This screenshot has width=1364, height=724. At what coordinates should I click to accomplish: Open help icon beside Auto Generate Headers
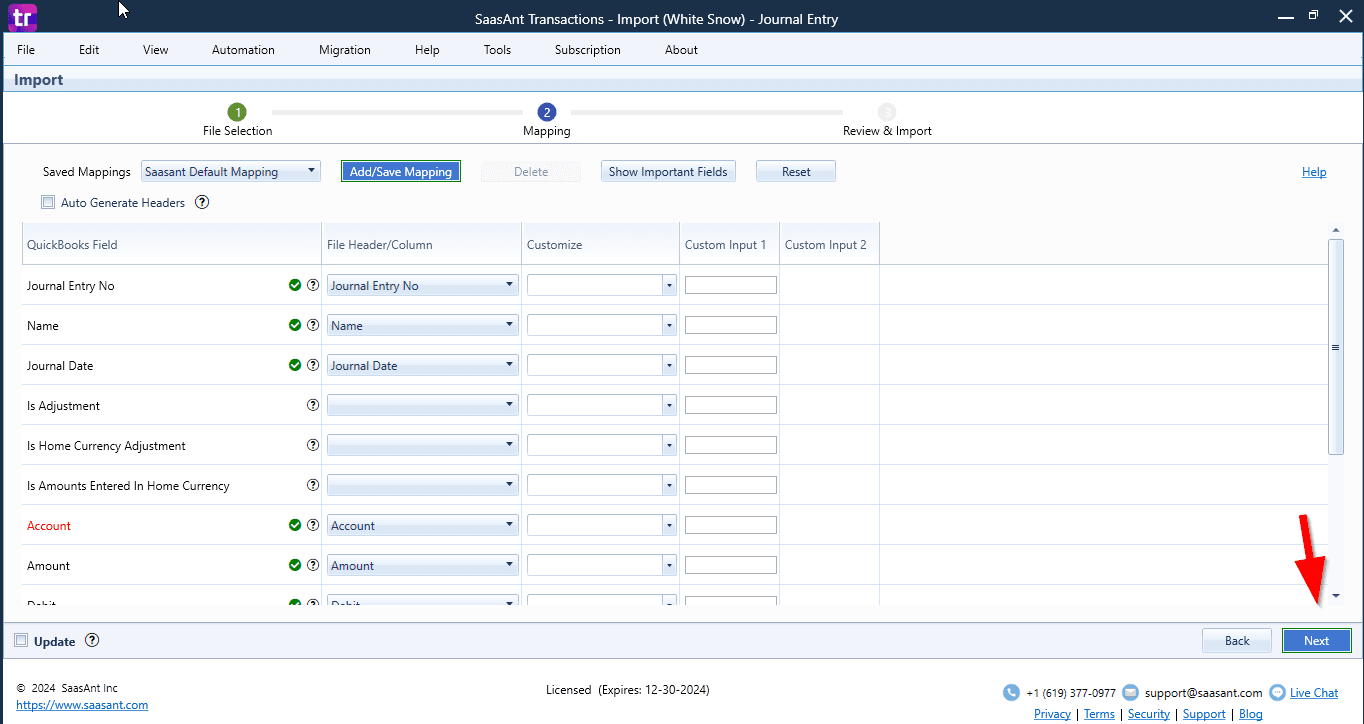point(202,202)
